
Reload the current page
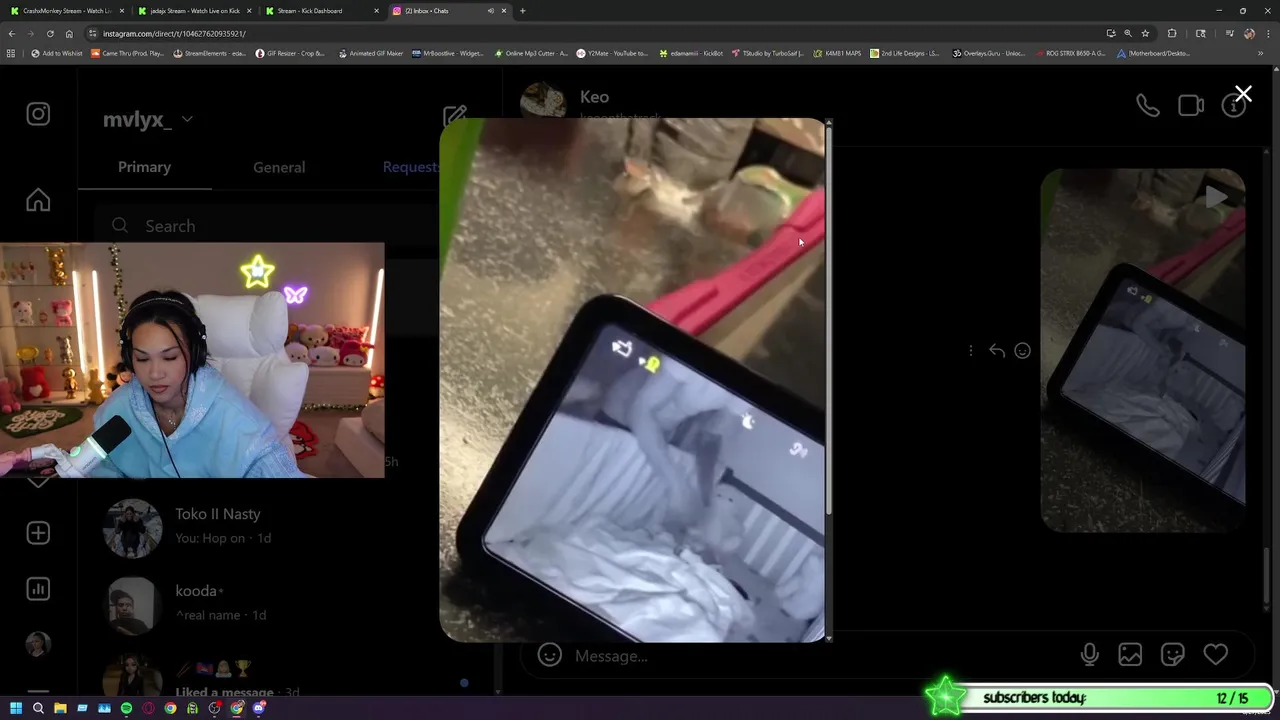point(50,33)
